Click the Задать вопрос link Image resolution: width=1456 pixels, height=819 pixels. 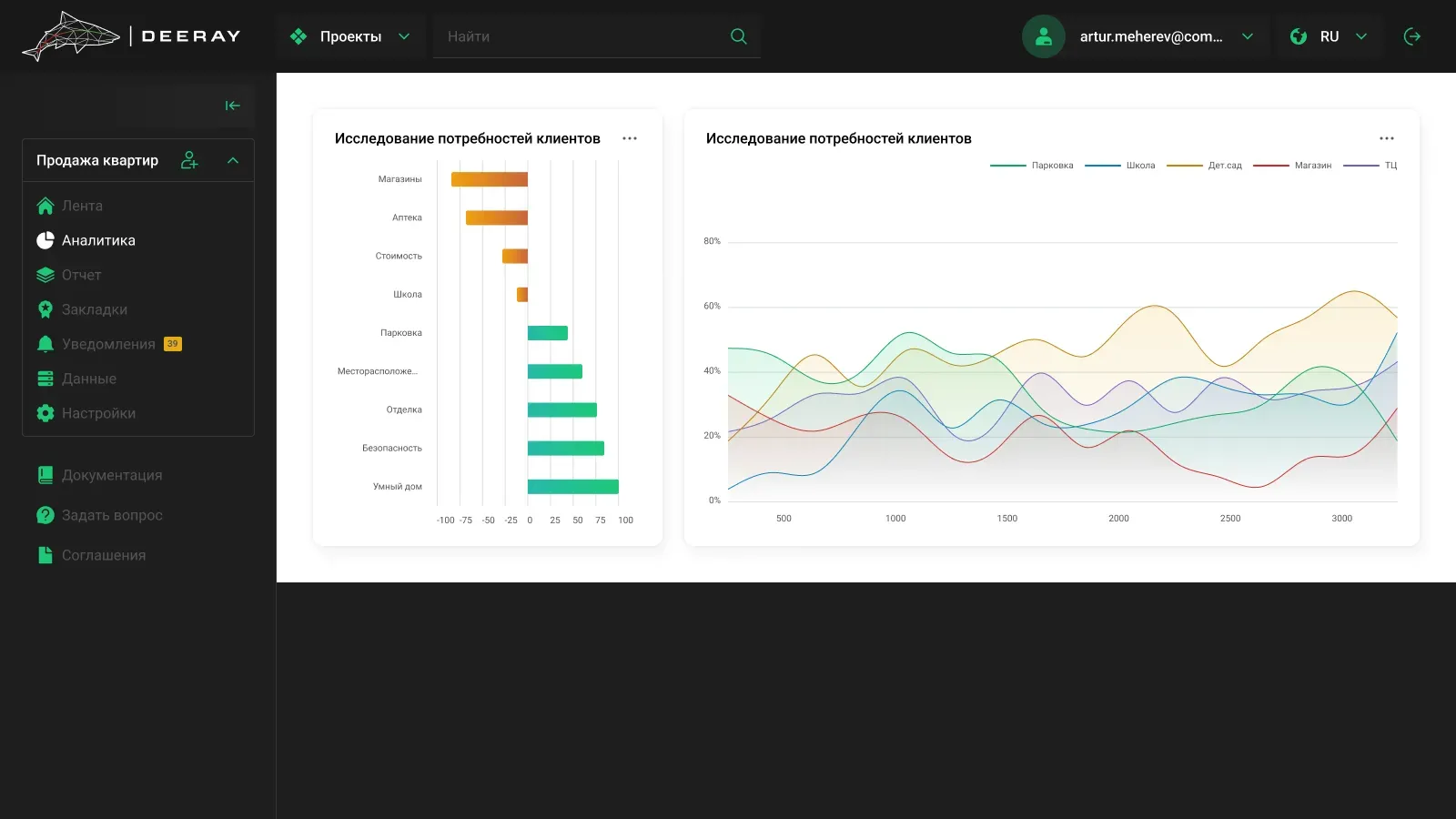pyautogui.click(x=100, y=515)
